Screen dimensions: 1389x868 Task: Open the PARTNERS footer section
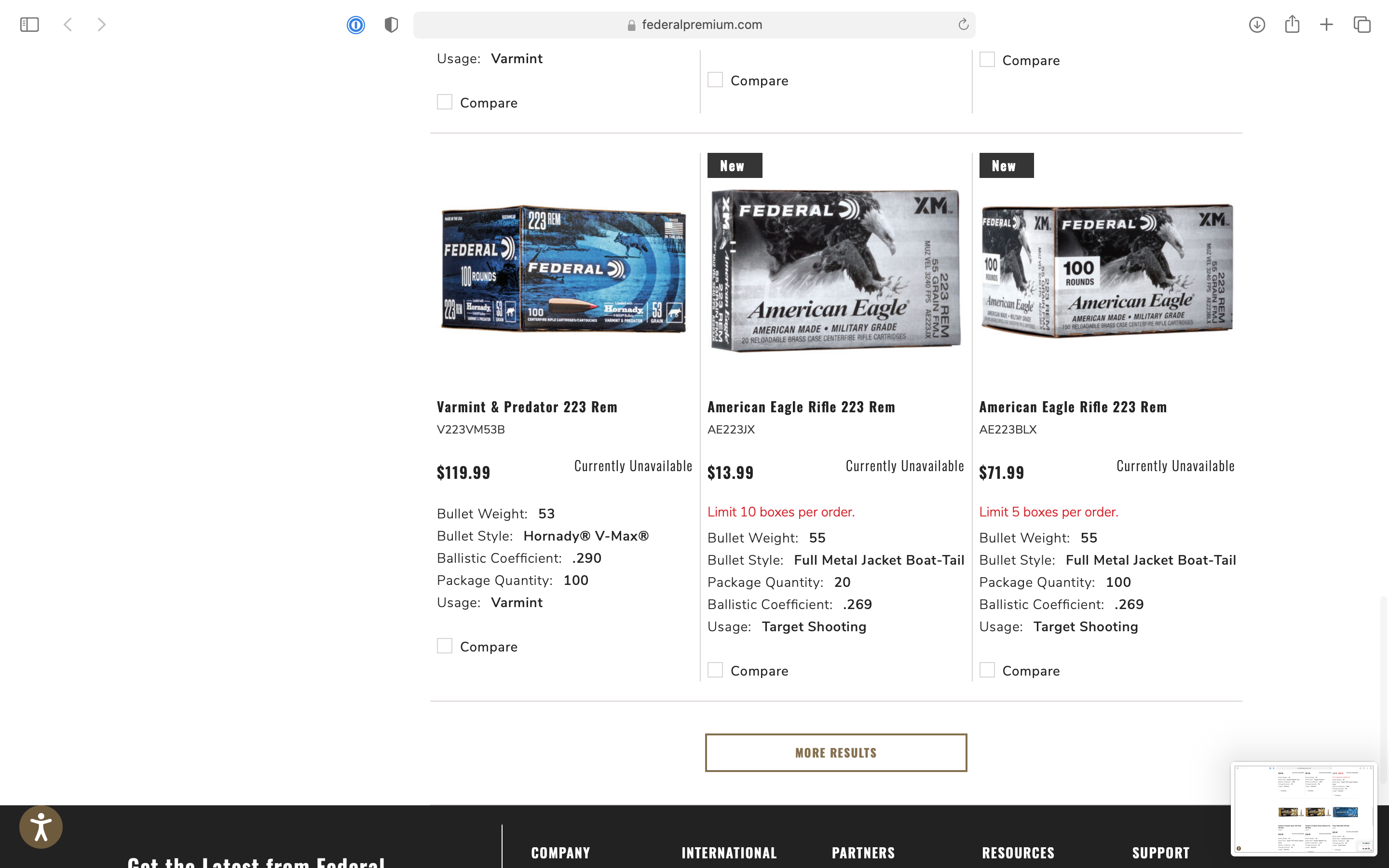pos(863,853)
